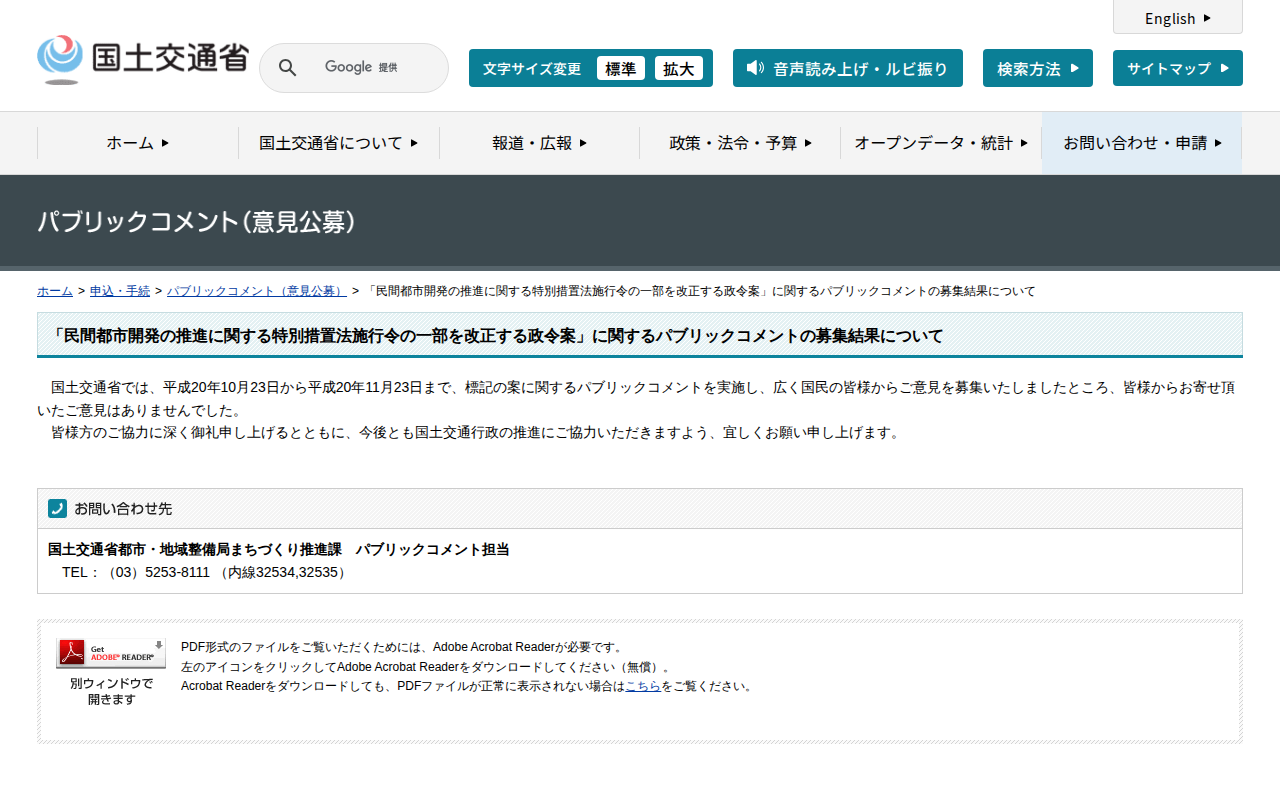
Task: Open the こちら link for PDF help
Action: [x=642, y=686]
